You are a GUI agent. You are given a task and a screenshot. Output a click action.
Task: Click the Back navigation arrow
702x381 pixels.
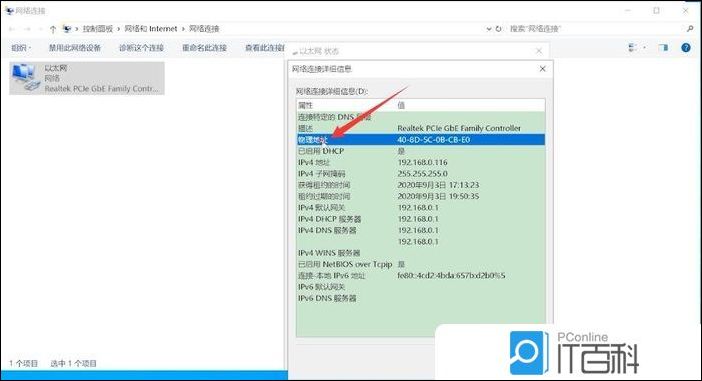point(12,29)
